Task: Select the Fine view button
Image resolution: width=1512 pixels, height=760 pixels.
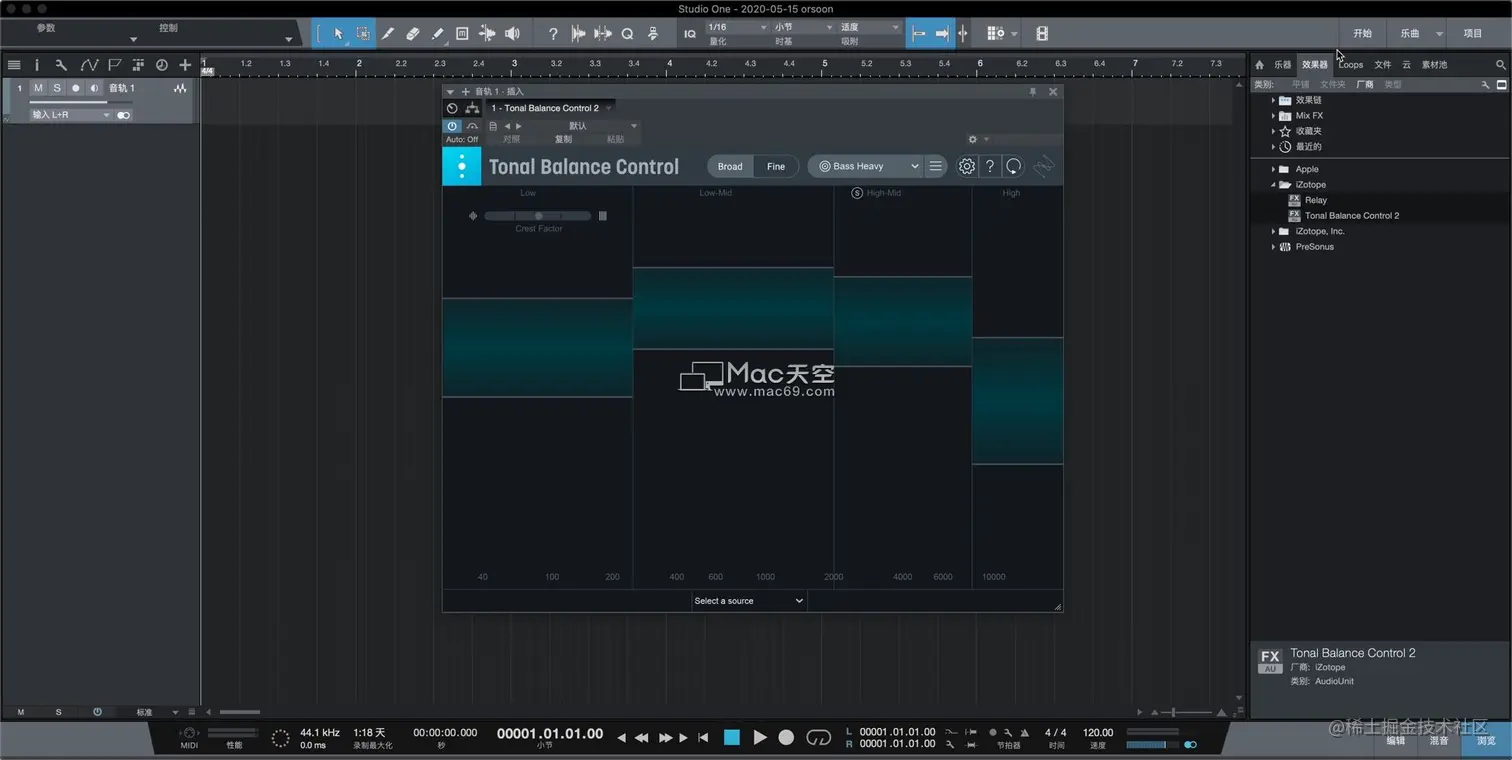Action: [x=776, y=166]
